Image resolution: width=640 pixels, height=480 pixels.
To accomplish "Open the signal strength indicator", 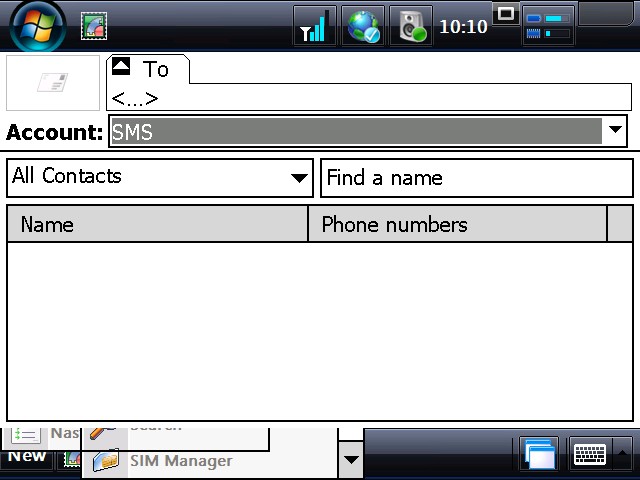I will (x=315, y=26).
